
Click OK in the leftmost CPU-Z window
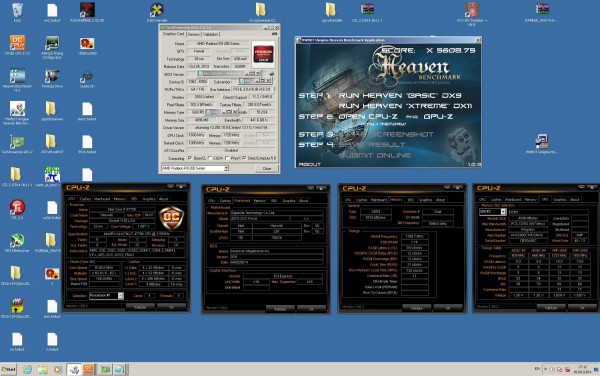pyautogui.click(x=171, y=307)
